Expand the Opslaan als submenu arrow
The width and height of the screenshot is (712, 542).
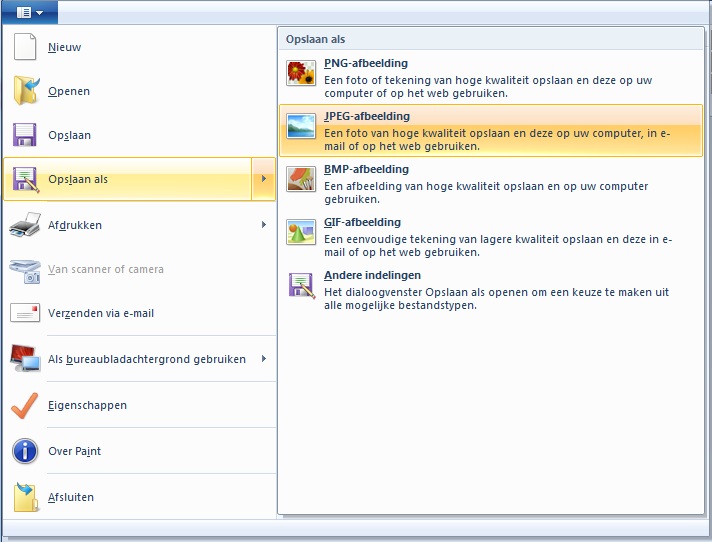tap(264, 179)
